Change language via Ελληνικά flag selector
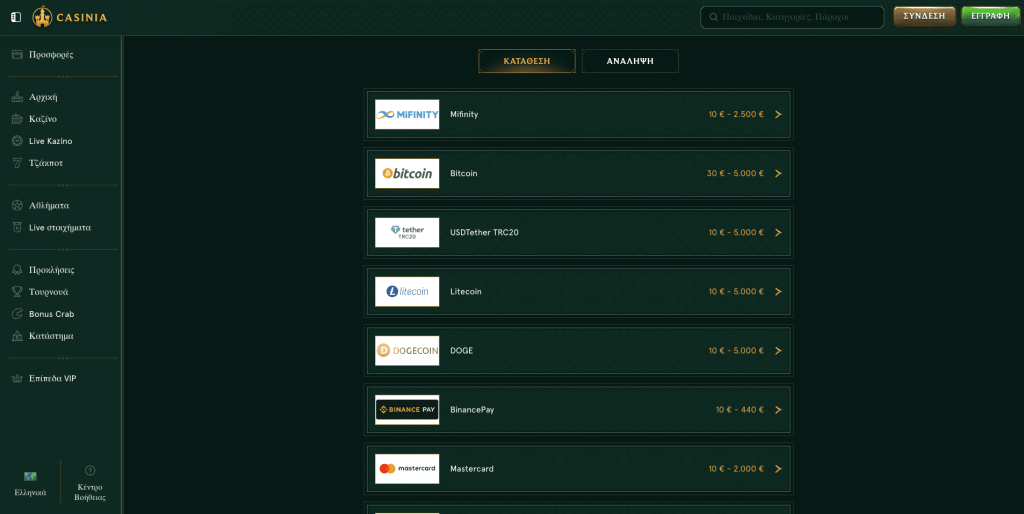Screen dimensions: 1024x514 click(x=30, y=477)
